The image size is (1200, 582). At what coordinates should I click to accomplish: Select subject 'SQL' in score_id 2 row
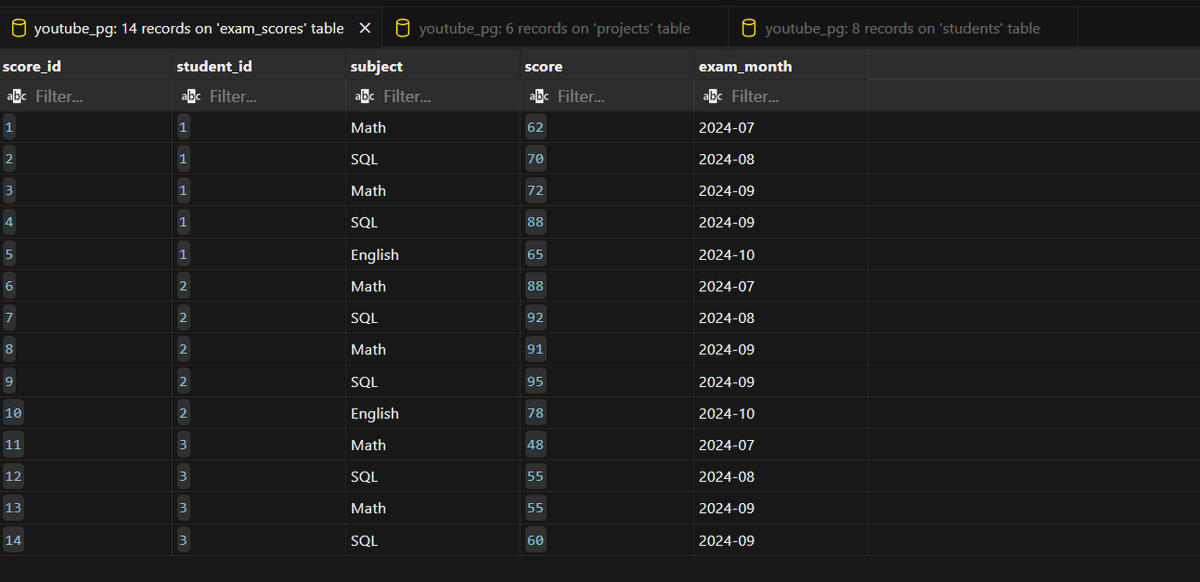click(x=433, y=159)
